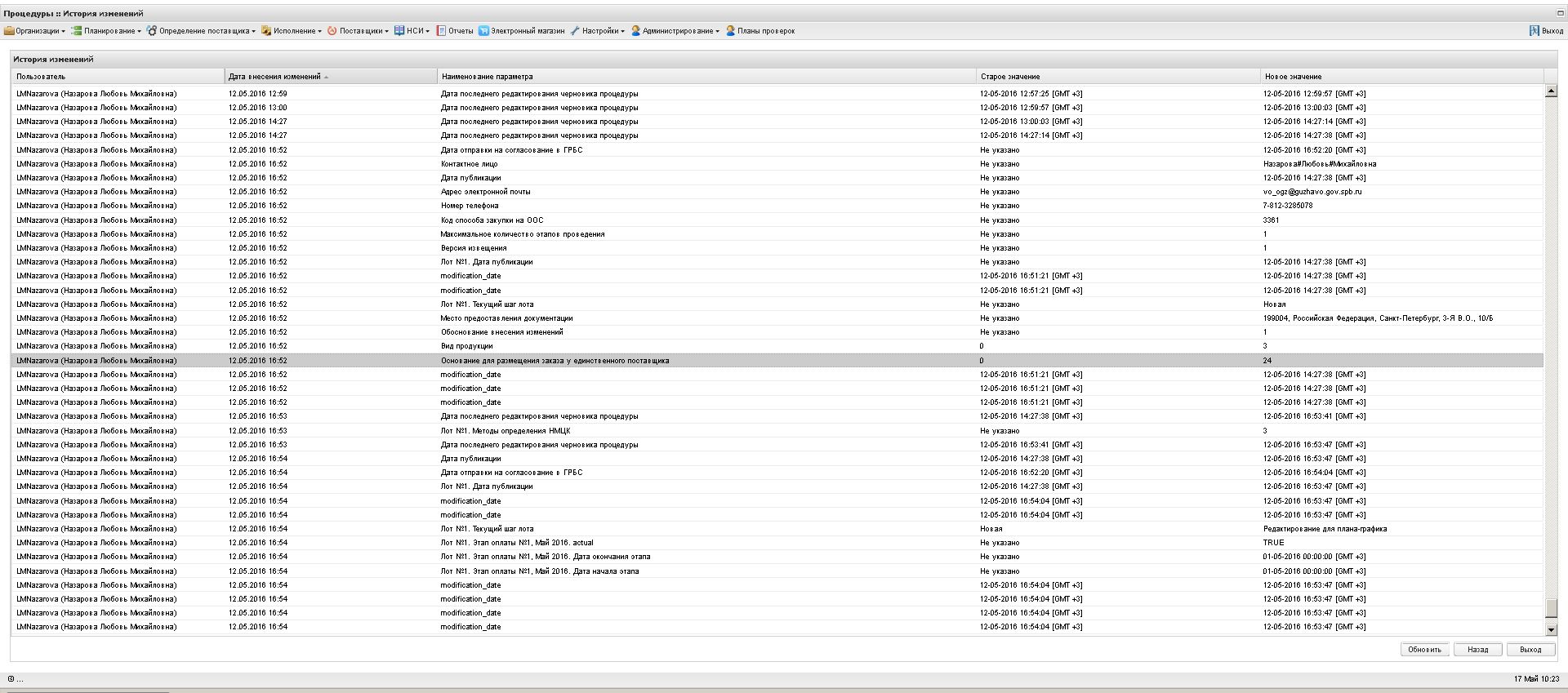Screen dimensions: 1568x693
Task: Click the Номер телефона parameter cell
Action: (470, 206)
